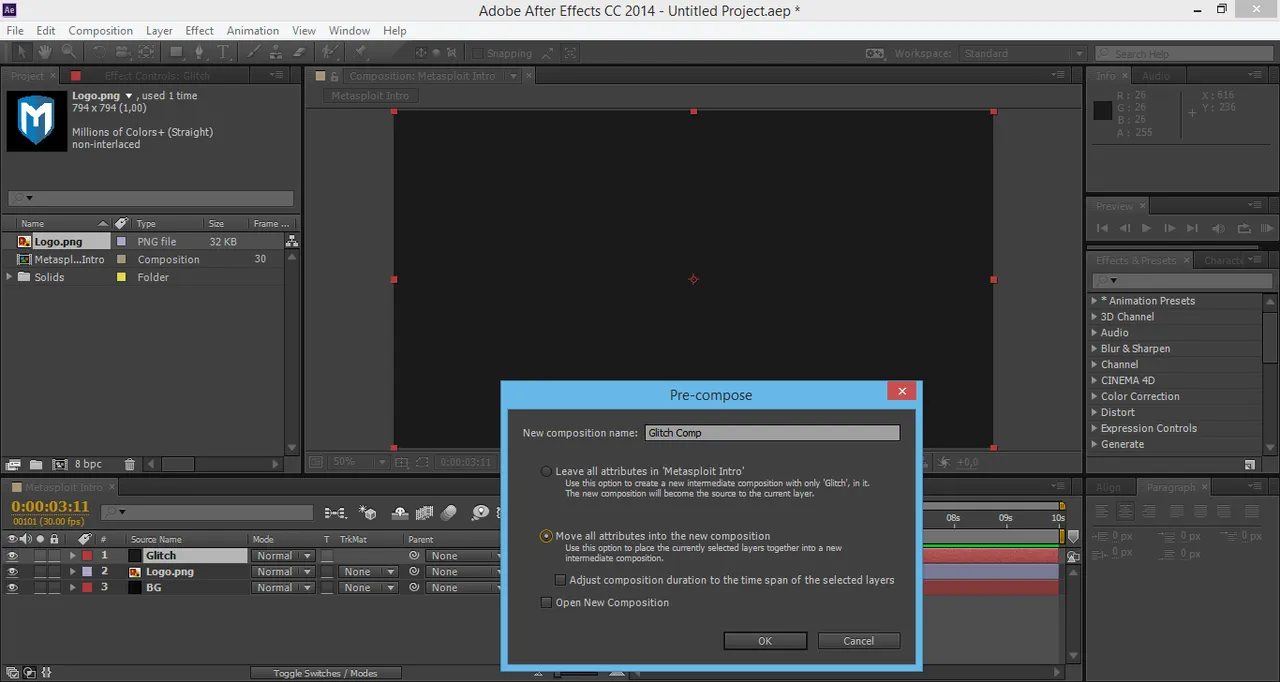Screen dimensions: 1280x682
Task: Click Toggle Switches / Modes button
Action: pos(326,673)
